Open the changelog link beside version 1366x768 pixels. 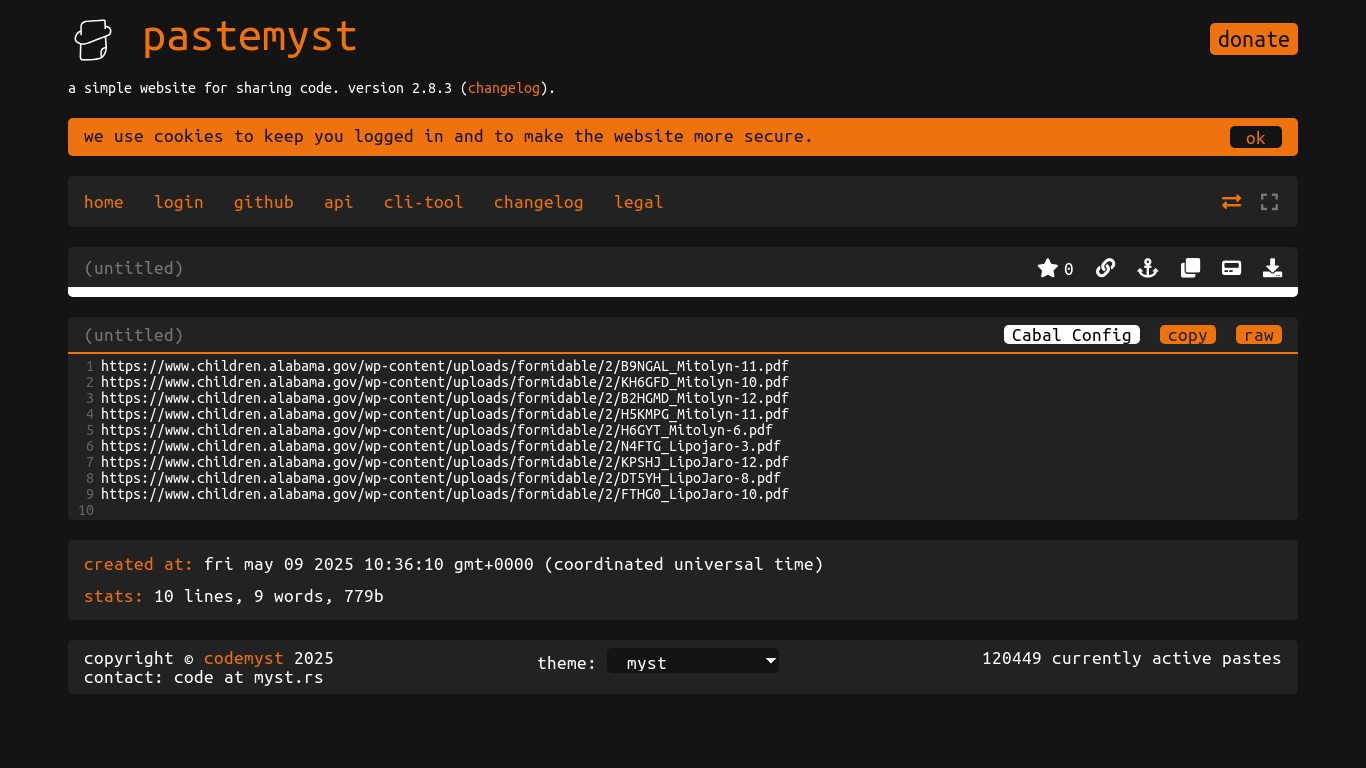tap(504, 88)
